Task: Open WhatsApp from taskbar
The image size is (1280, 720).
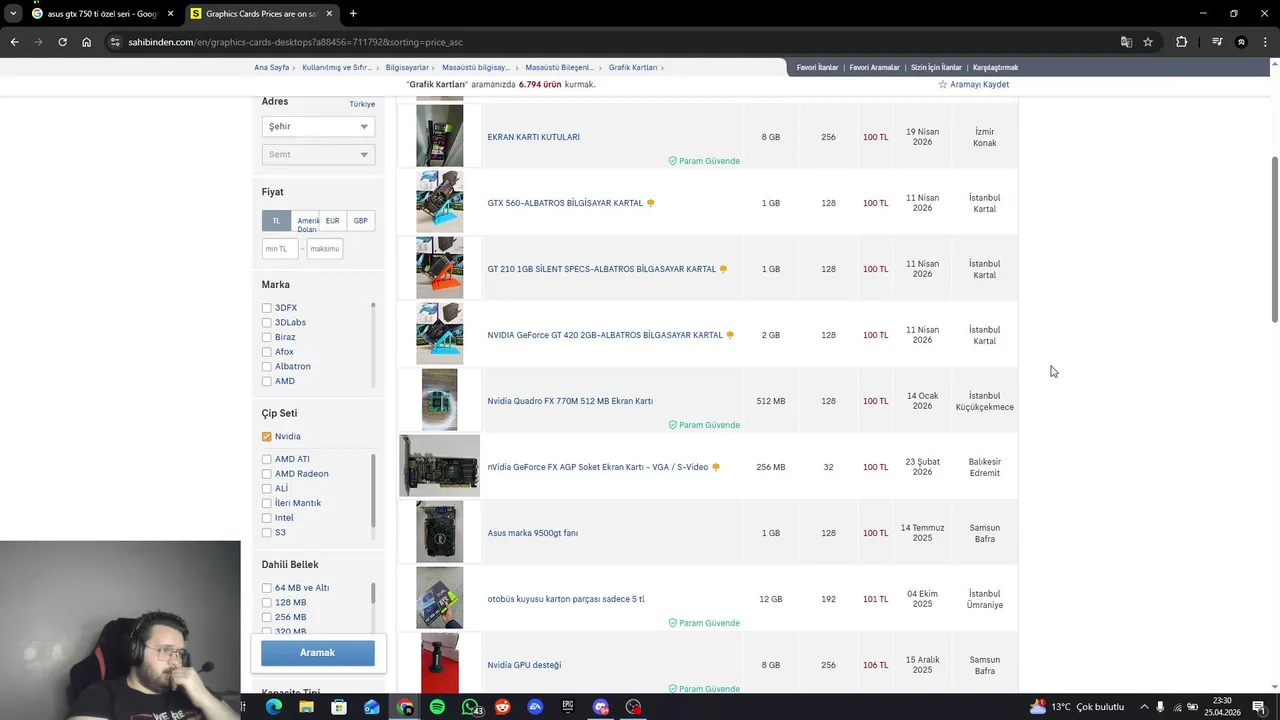Action: click(470, 707)
